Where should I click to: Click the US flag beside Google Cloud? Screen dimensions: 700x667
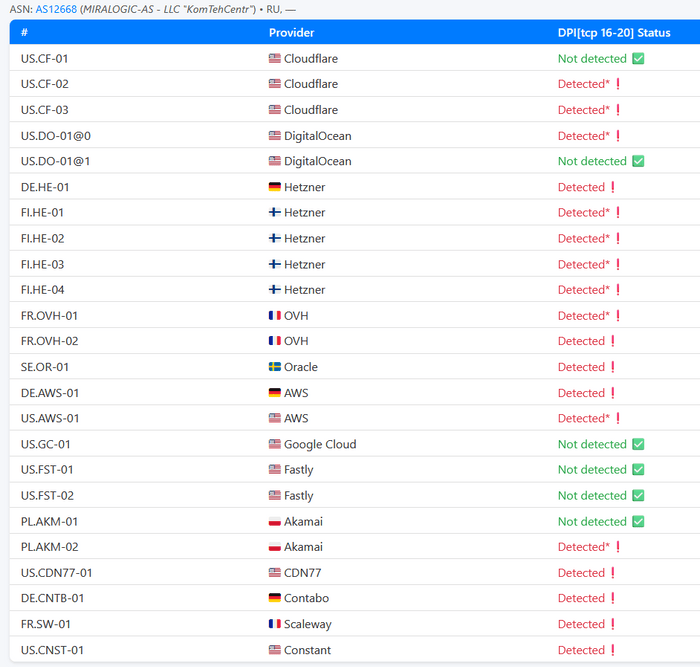click(x=275, y=445)
